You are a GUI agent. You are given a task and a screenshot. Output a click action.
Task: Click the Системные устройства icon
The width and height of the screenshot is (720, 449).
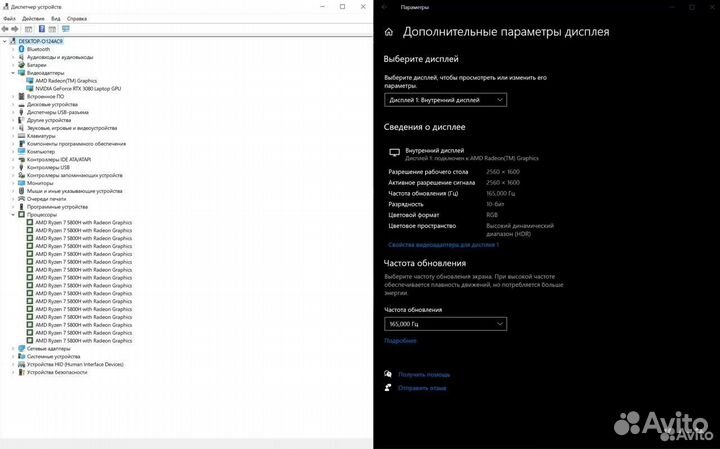(21, 356)
